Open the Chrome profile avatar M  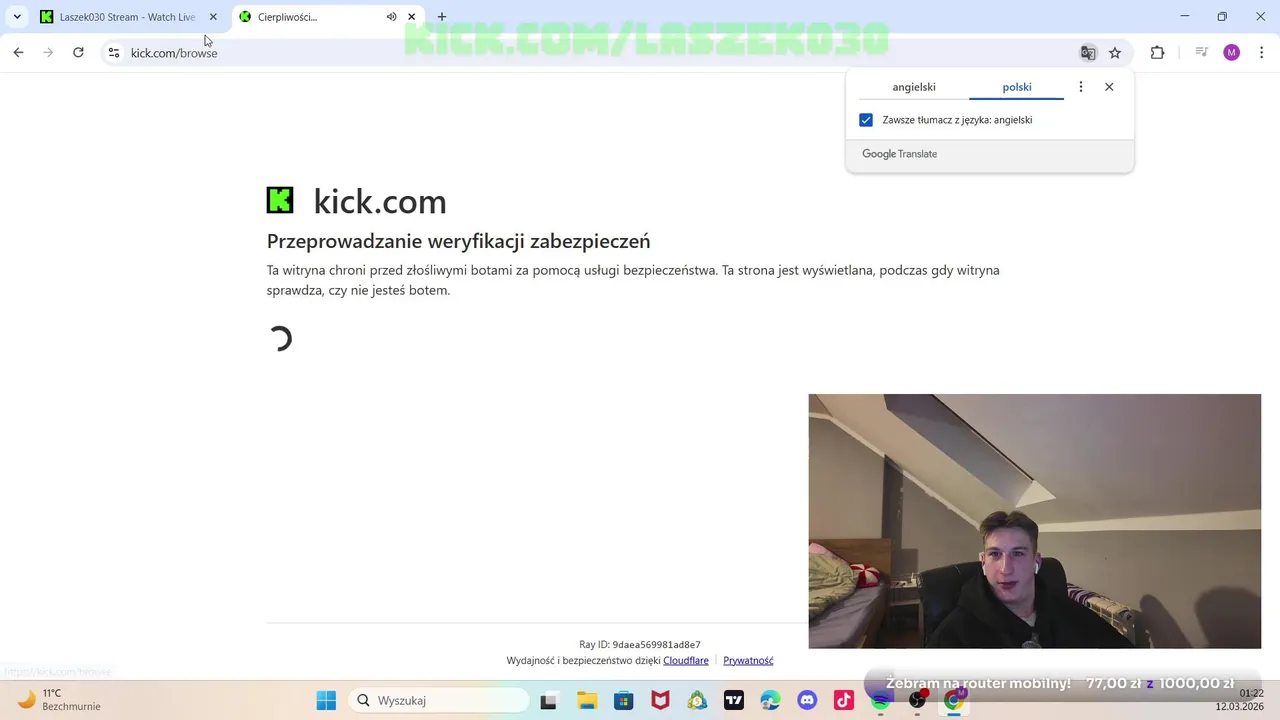point(1231,53)
